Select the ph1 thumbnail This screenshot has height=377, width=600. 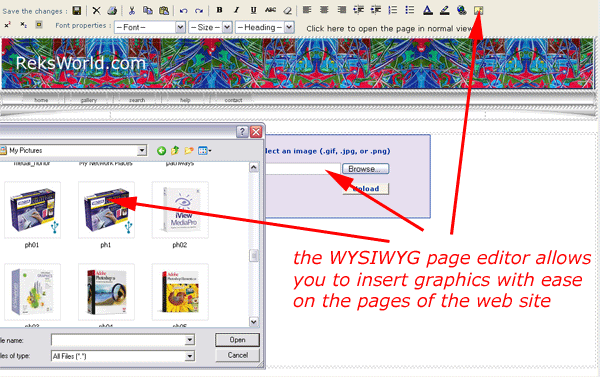click(106, 211)
